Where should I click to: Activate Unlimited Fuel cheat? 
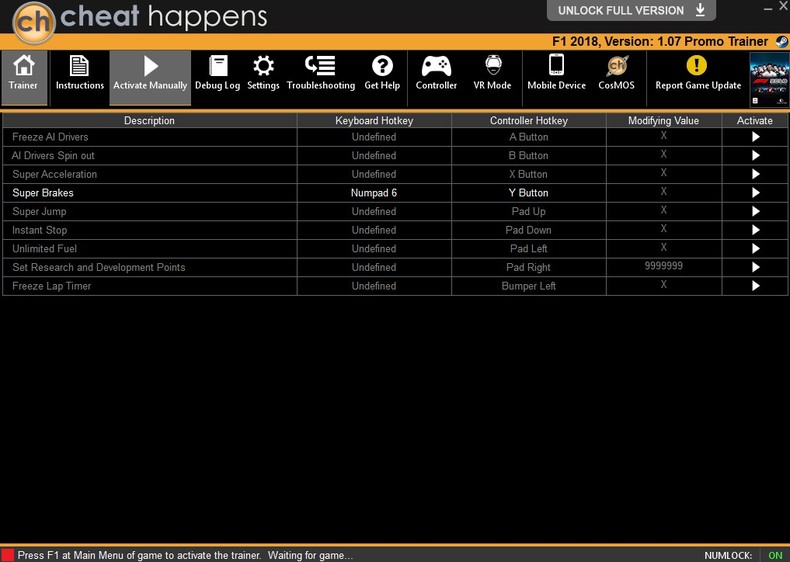755,248
